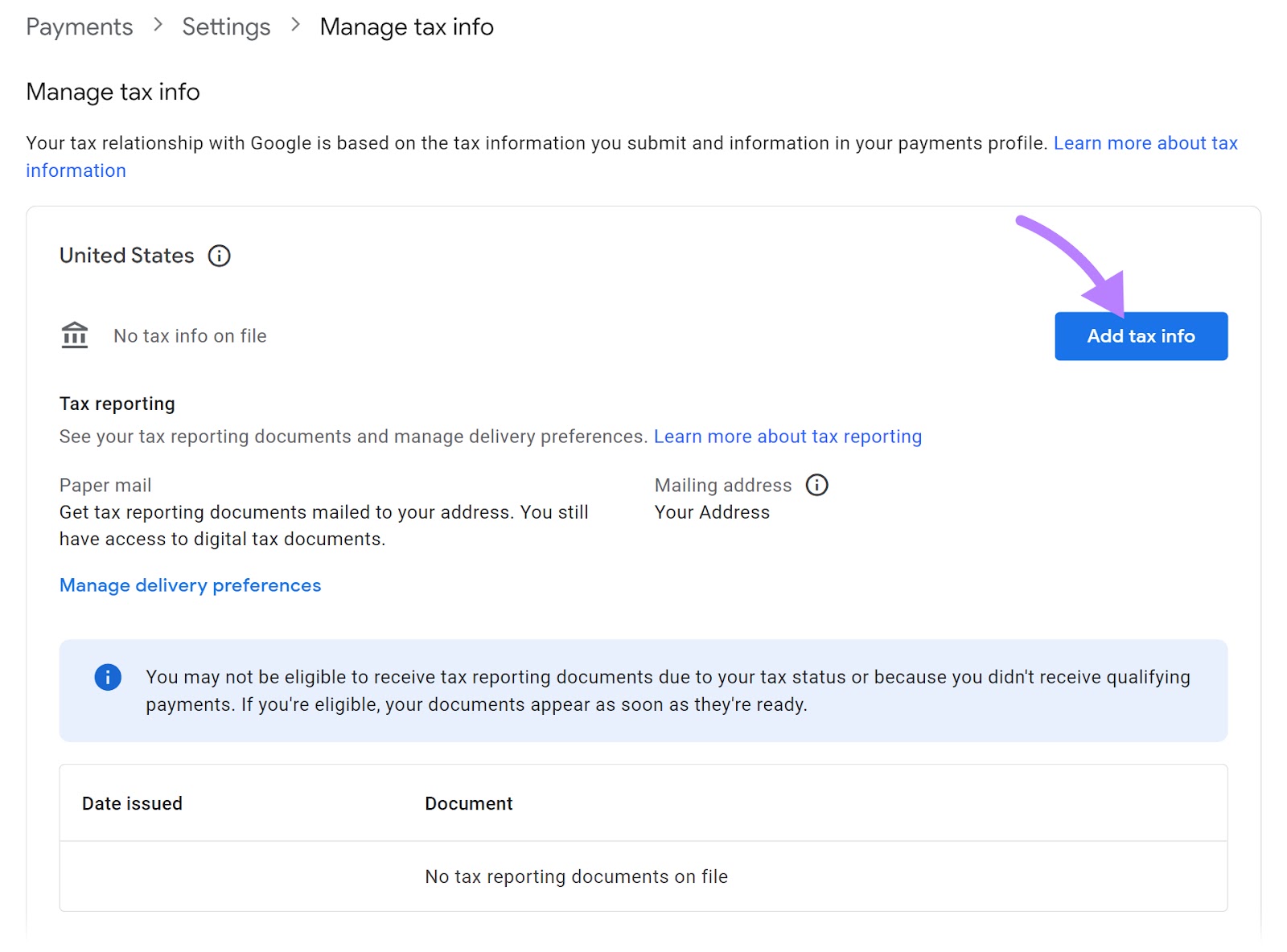The width and height of the screenshot is (1287, 952).
Task: Open Learn more about tax reporting
Action: click(x=787, y=436)
